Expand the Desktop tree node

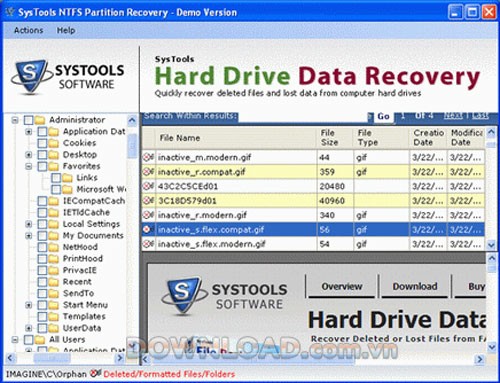coord(29,155)
